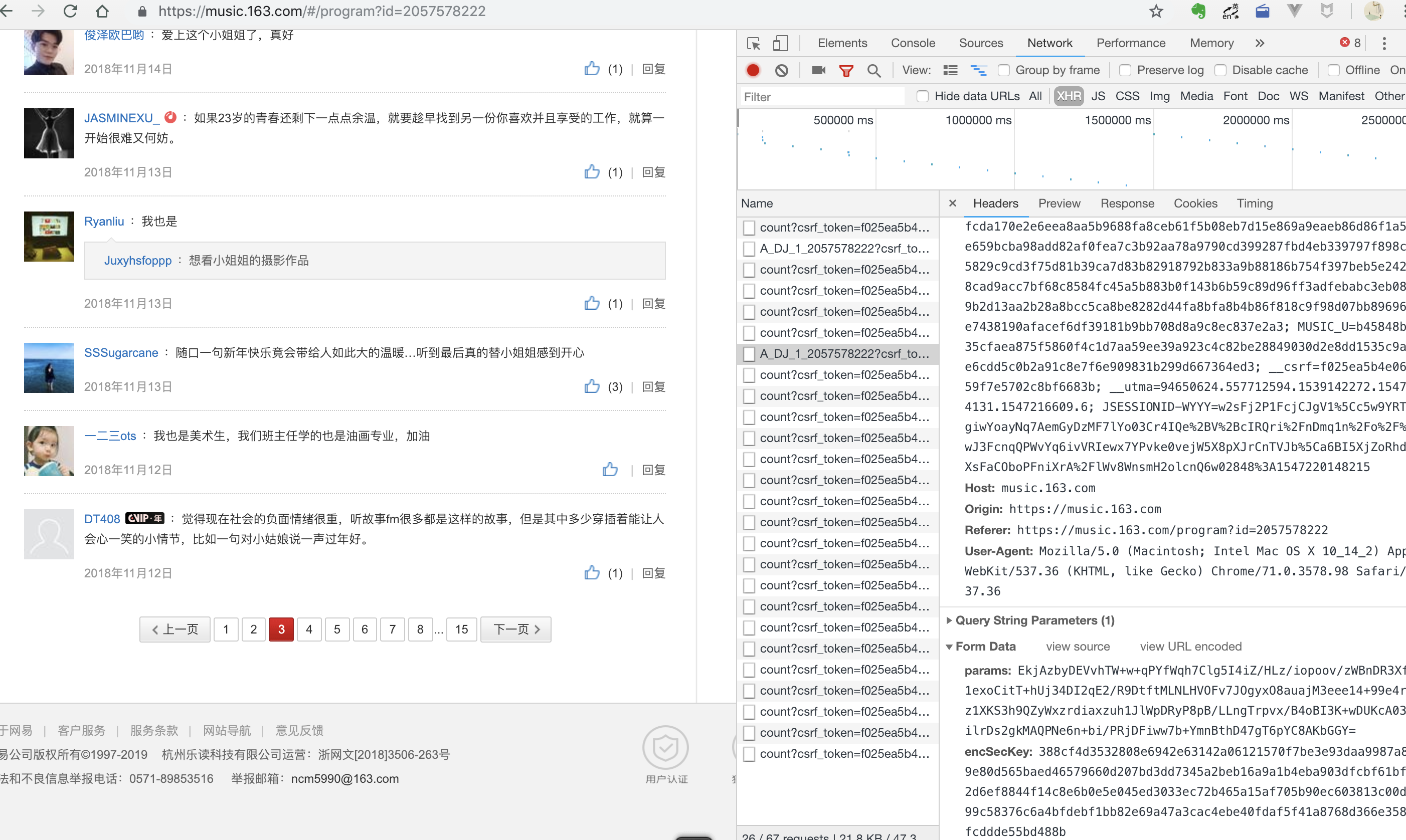1406x840 pixels.
Task: Click the address bar URL
Action: [x=321, y=12]
